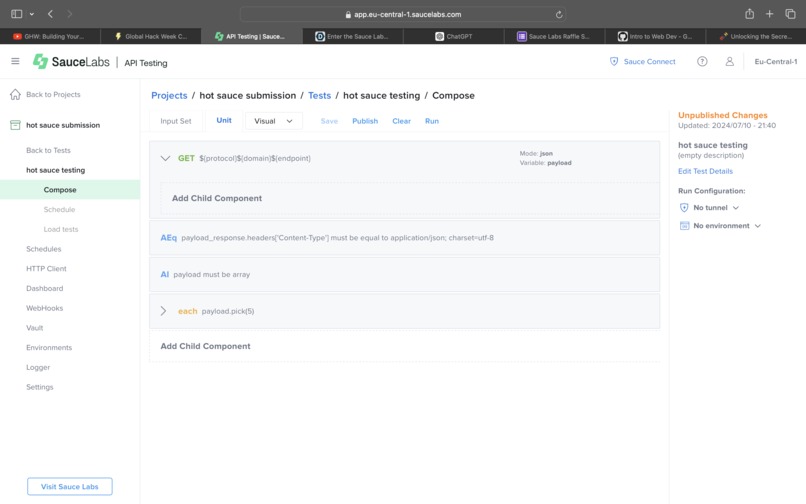
Task: Open the Visual mode dropdown
Action: (274, 121)
